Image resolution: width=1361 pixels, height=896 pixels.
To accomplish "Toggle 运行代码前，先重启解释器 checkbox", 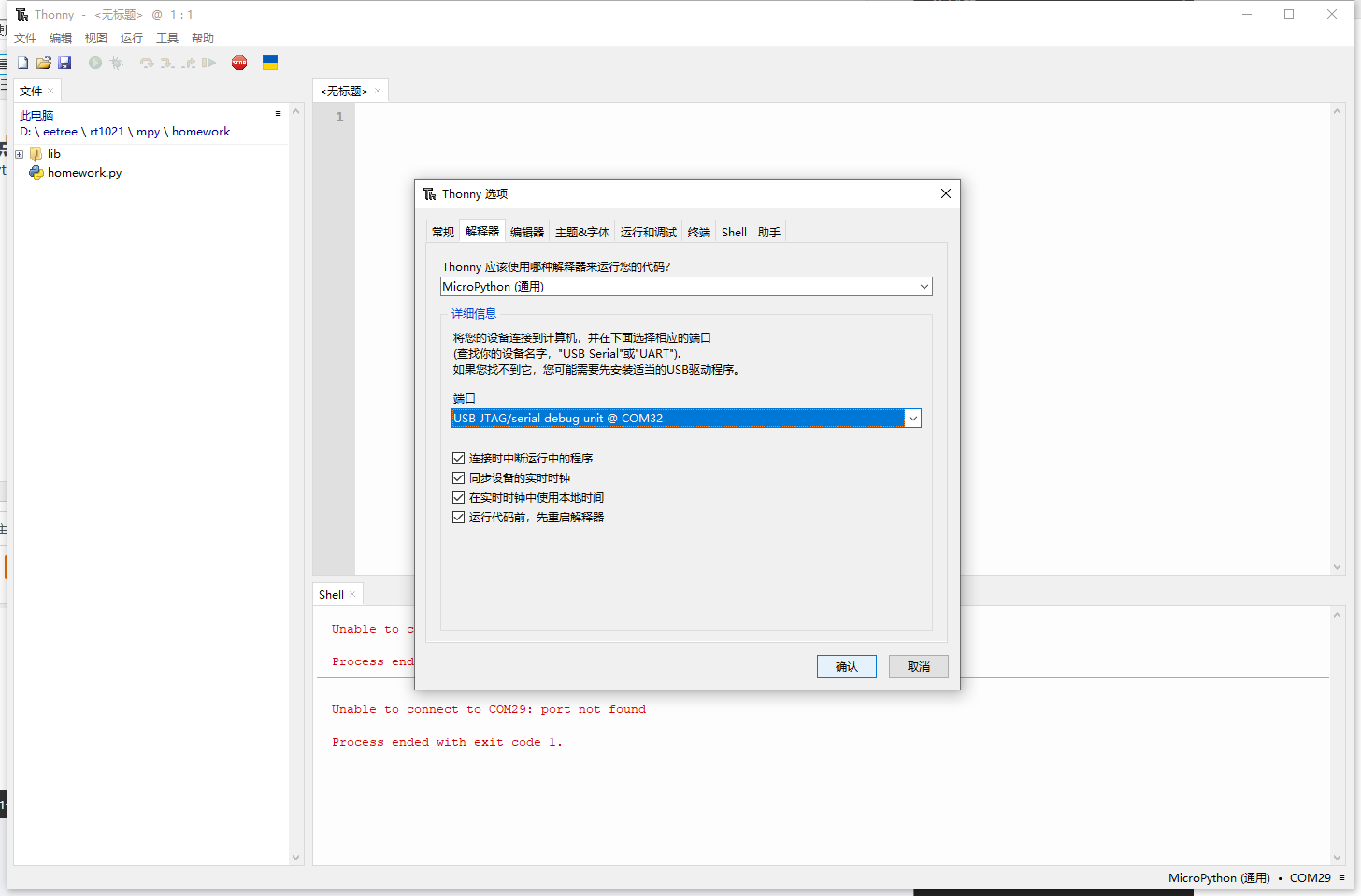I will [458, 517].
